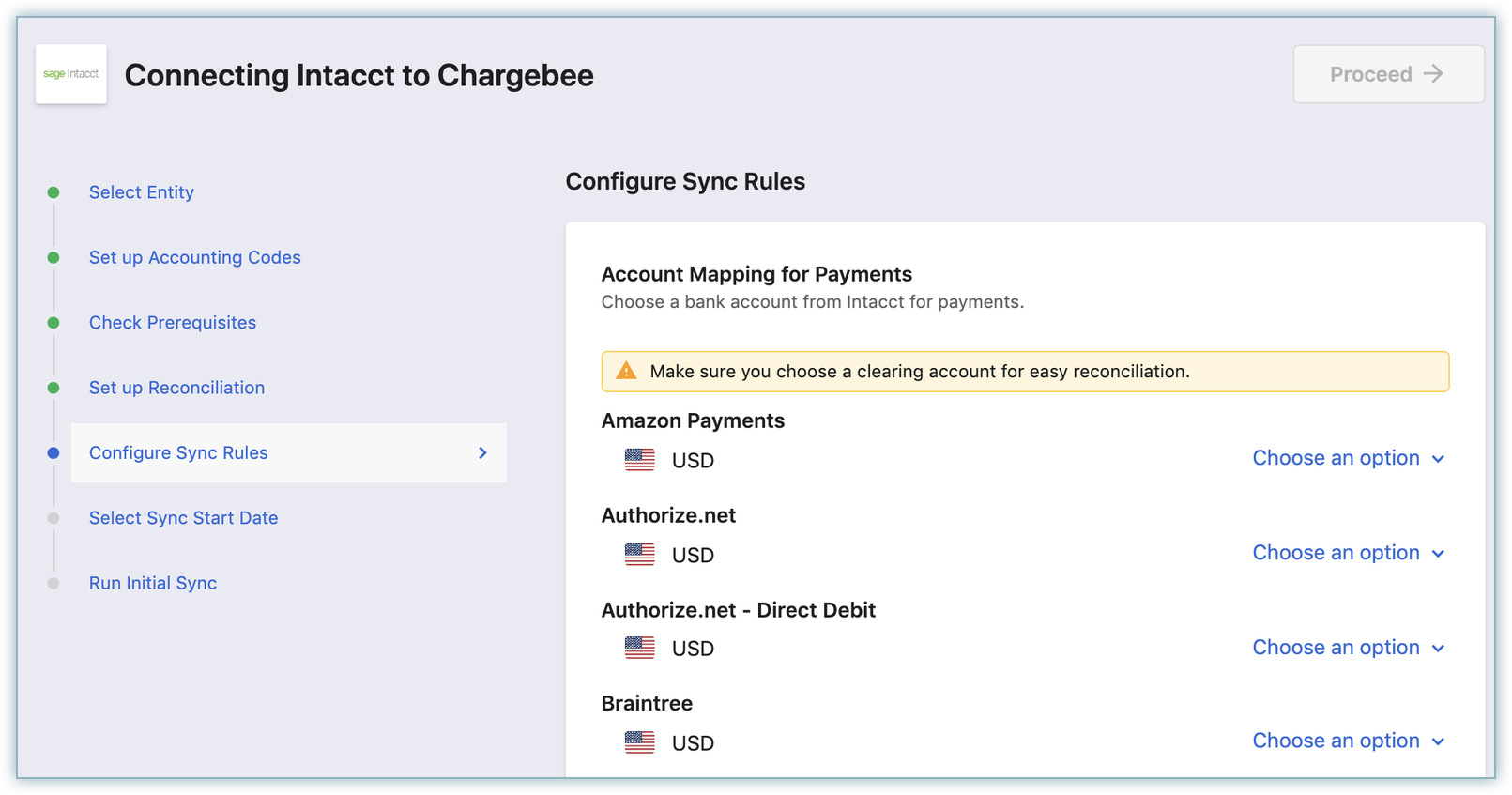Image resolution: width=1512 pixels, height=795 pixels.
Task: Go to Set up Accounting Codes step
Action: (195, 257)
